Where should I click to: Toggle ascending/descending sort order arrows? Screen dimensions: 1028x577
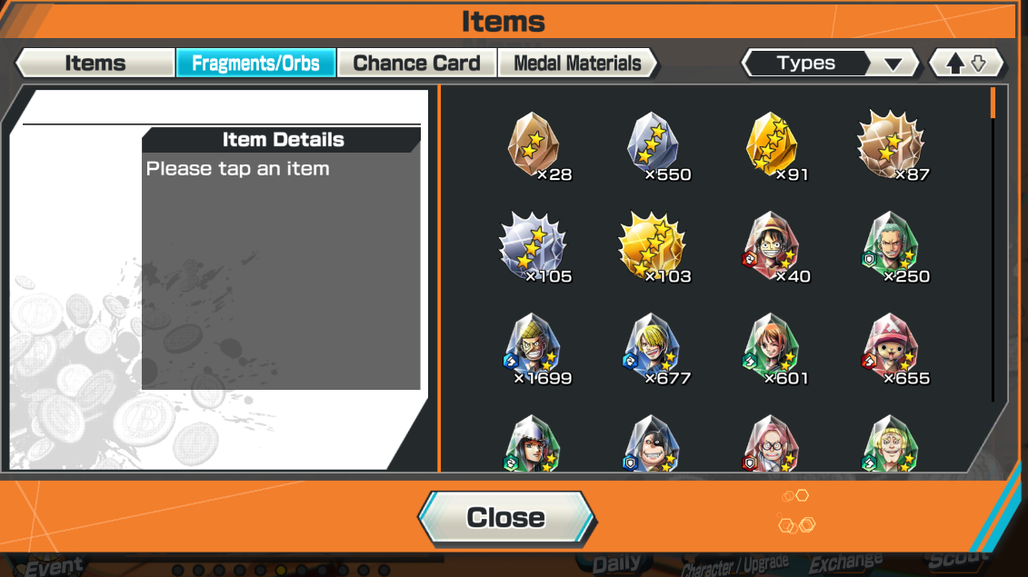point(966,63)
